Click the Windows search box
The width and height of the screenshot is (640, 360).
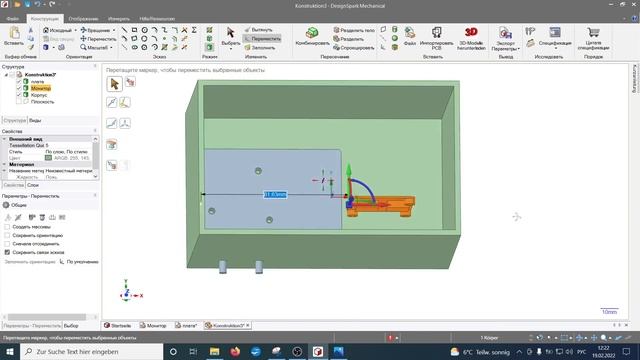(x=92, y=351)
